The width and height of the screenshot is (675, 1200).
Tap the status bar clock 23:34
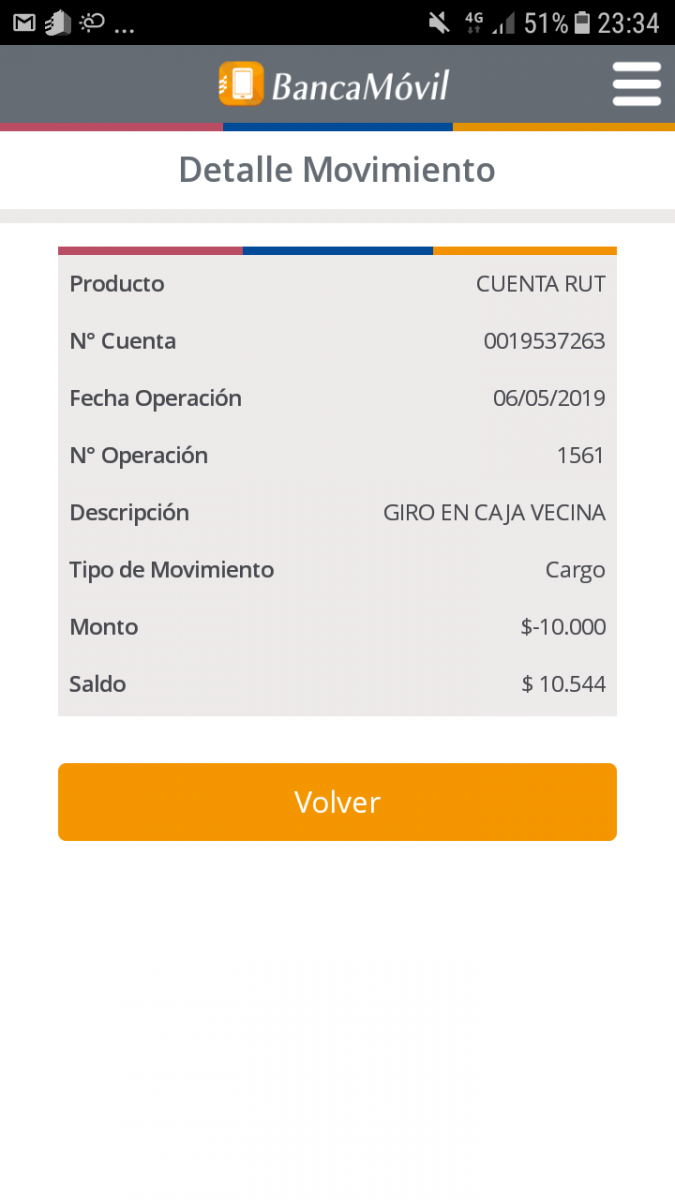628,23
